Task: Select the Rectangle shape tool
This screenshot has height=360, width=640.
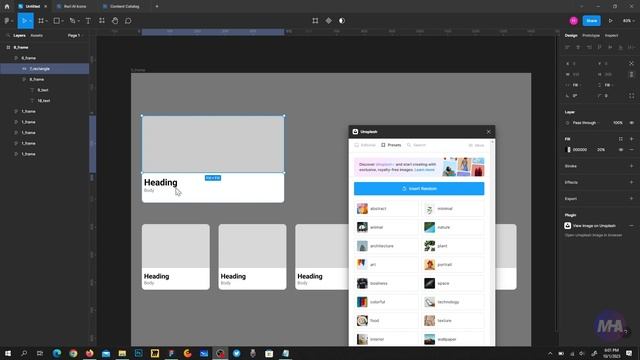Action: pos(57,21)
